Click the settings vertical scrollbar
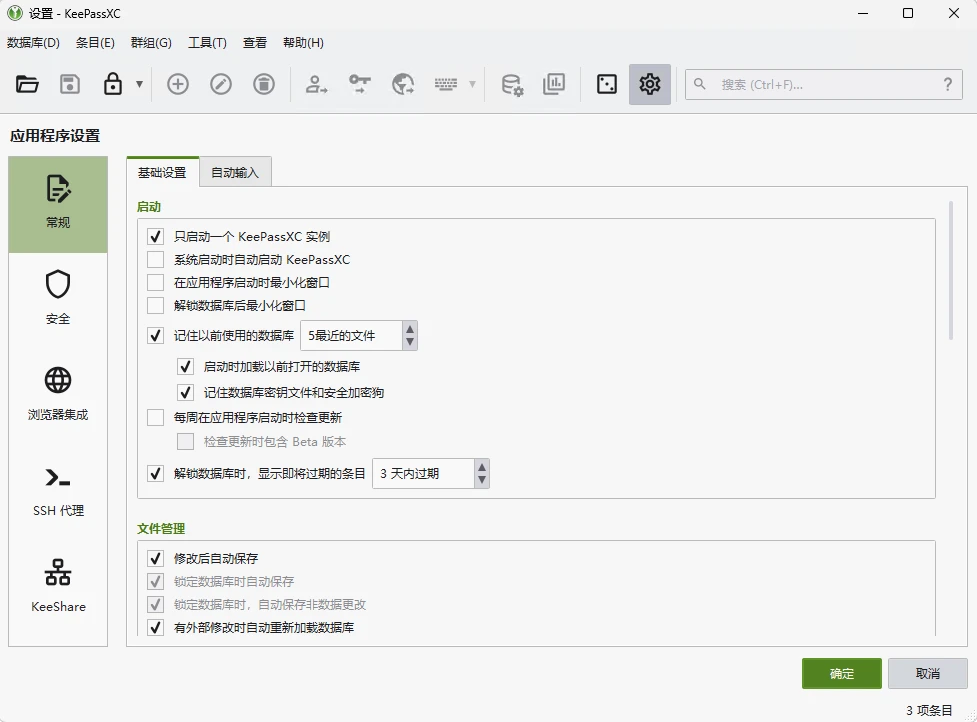 click(951, 270)
